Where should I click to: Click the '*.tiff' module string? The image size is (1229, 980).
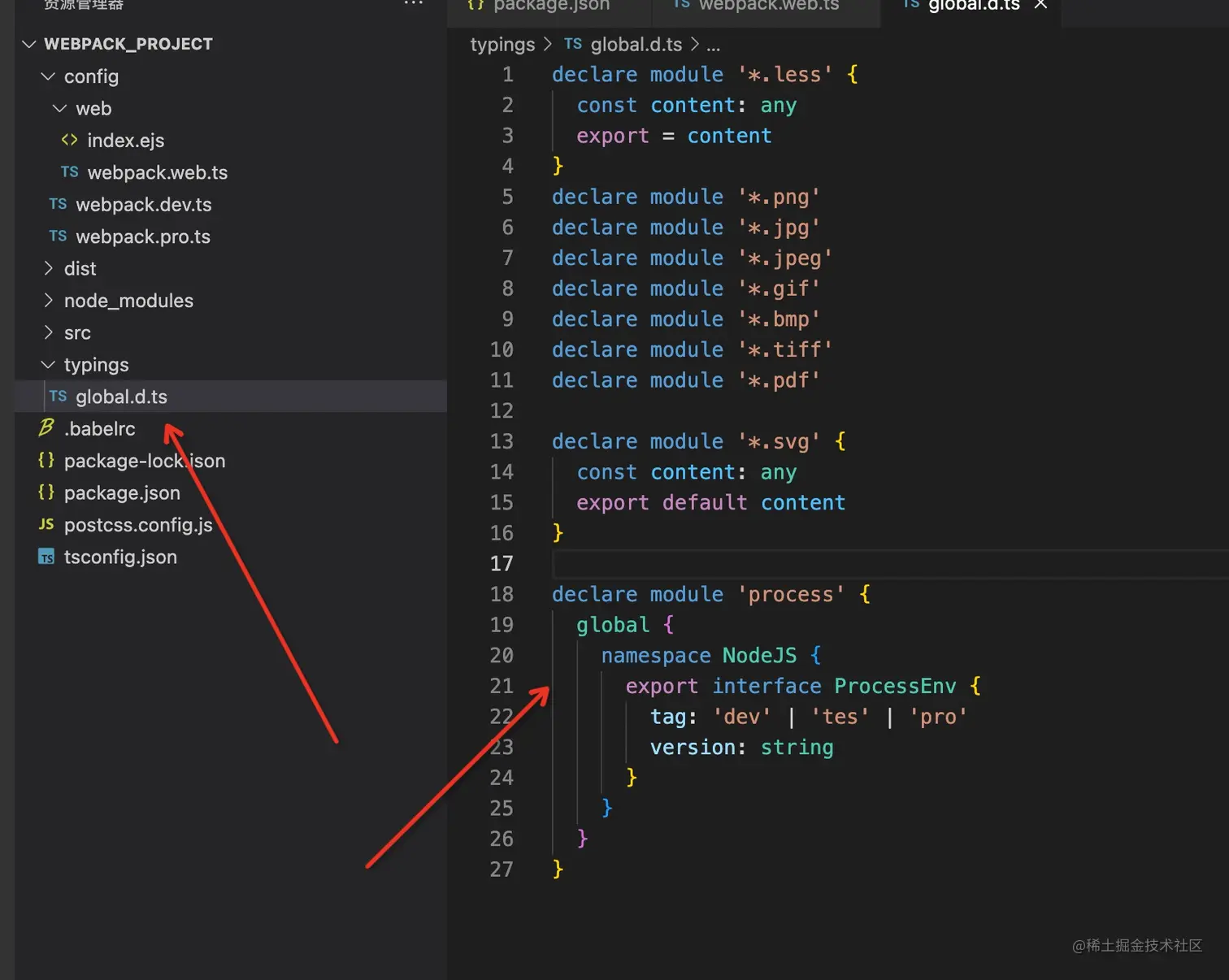785,349
